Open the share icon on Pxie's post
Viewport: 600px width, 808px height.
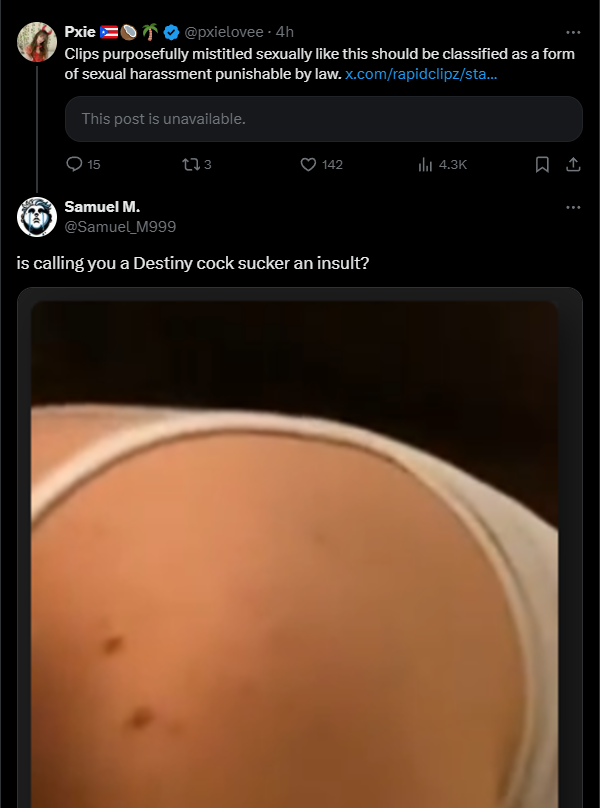pyautogui.click(x=573, y=164)
